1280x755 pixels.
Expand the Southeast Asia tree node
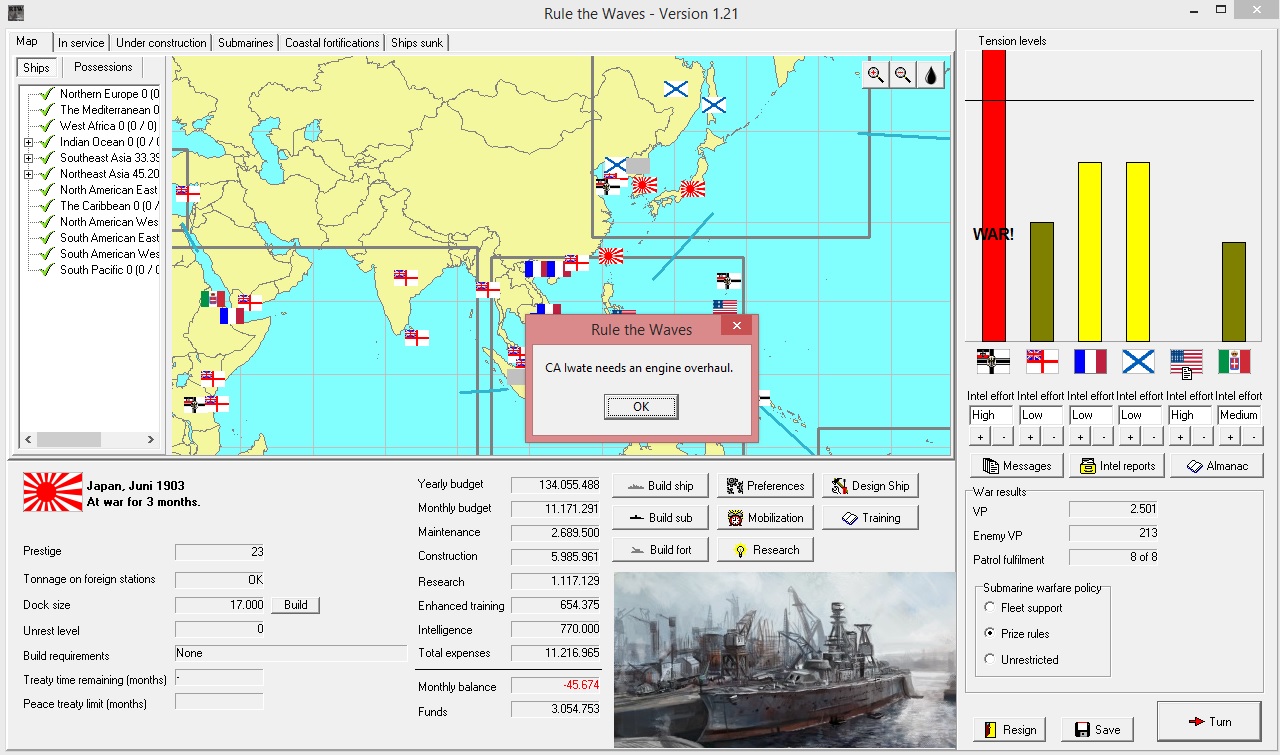pyautogui.click(x=28, y=158)
